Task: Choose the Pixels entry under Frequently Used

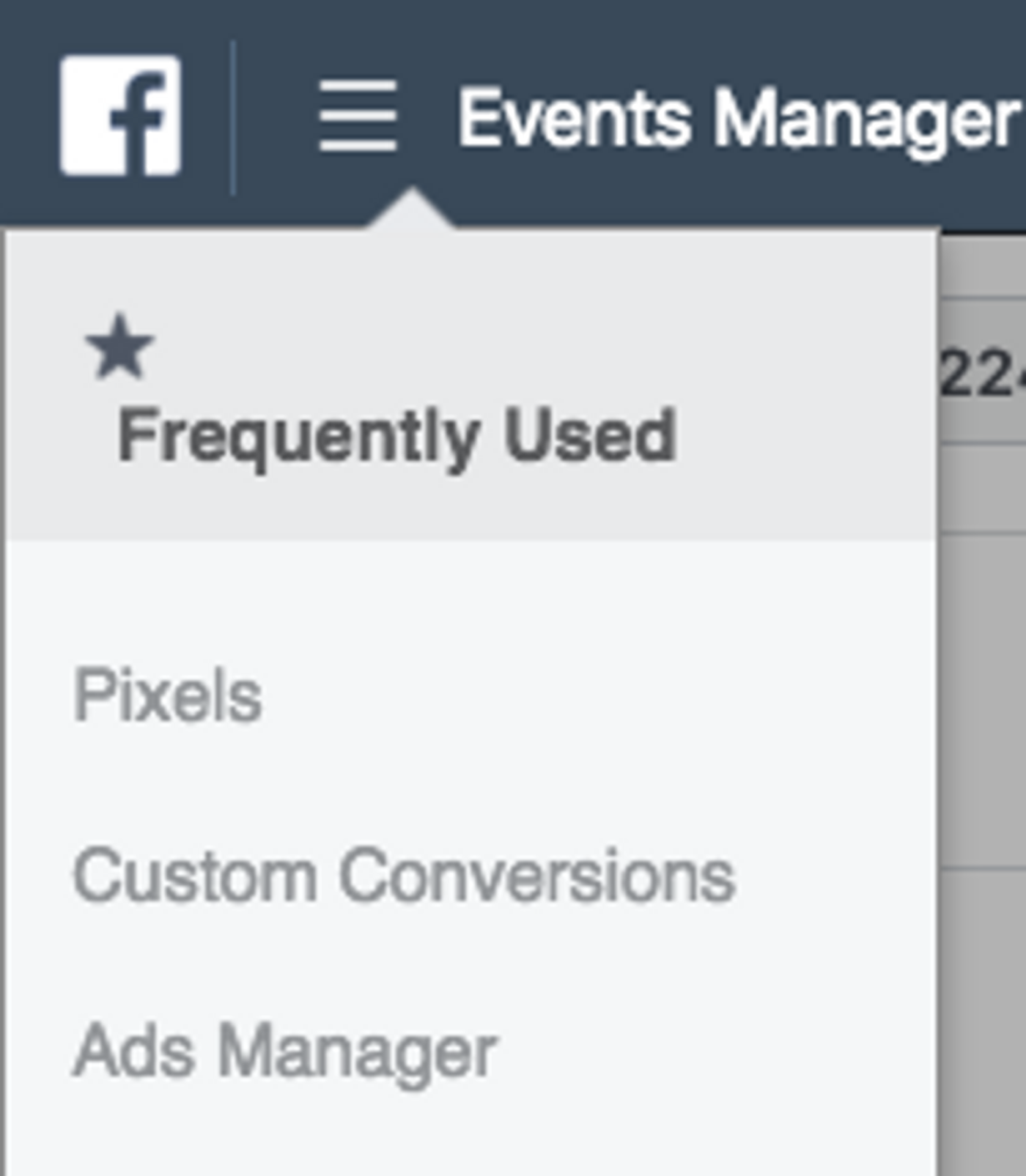Action: (167, 695)
